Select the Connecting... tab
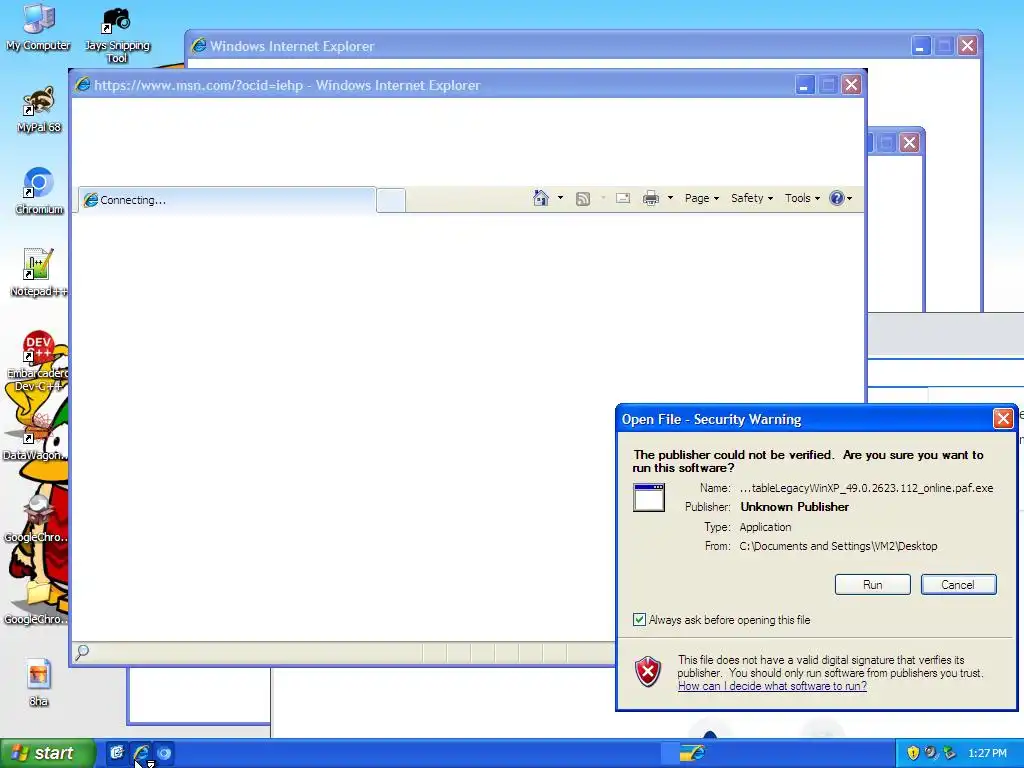 (x=227, y=200)
